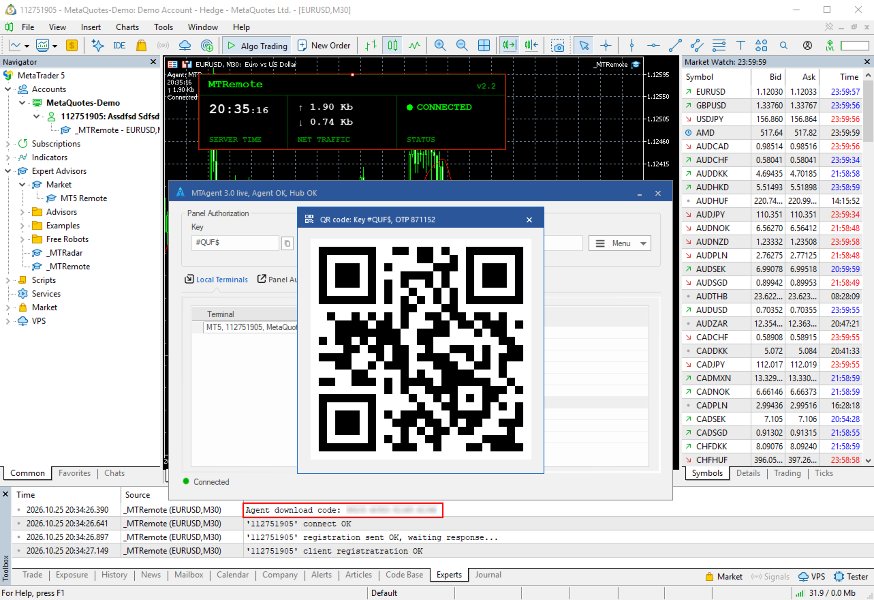Copy the #QUF$ key to clipboard
Screen dimensions: 874x600
pos(287,243)
